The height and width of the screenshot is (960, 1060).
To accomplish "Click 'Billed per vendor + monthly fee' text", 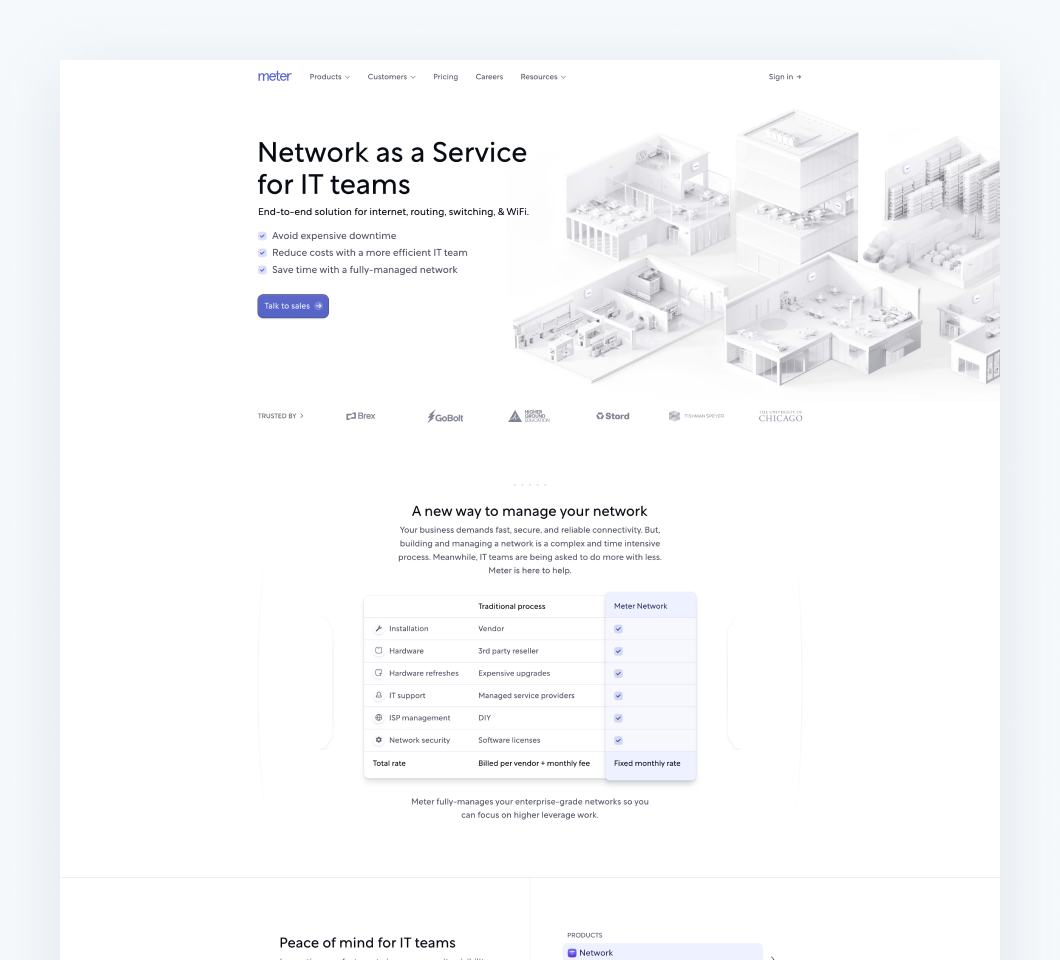I will tap(533, 763).
